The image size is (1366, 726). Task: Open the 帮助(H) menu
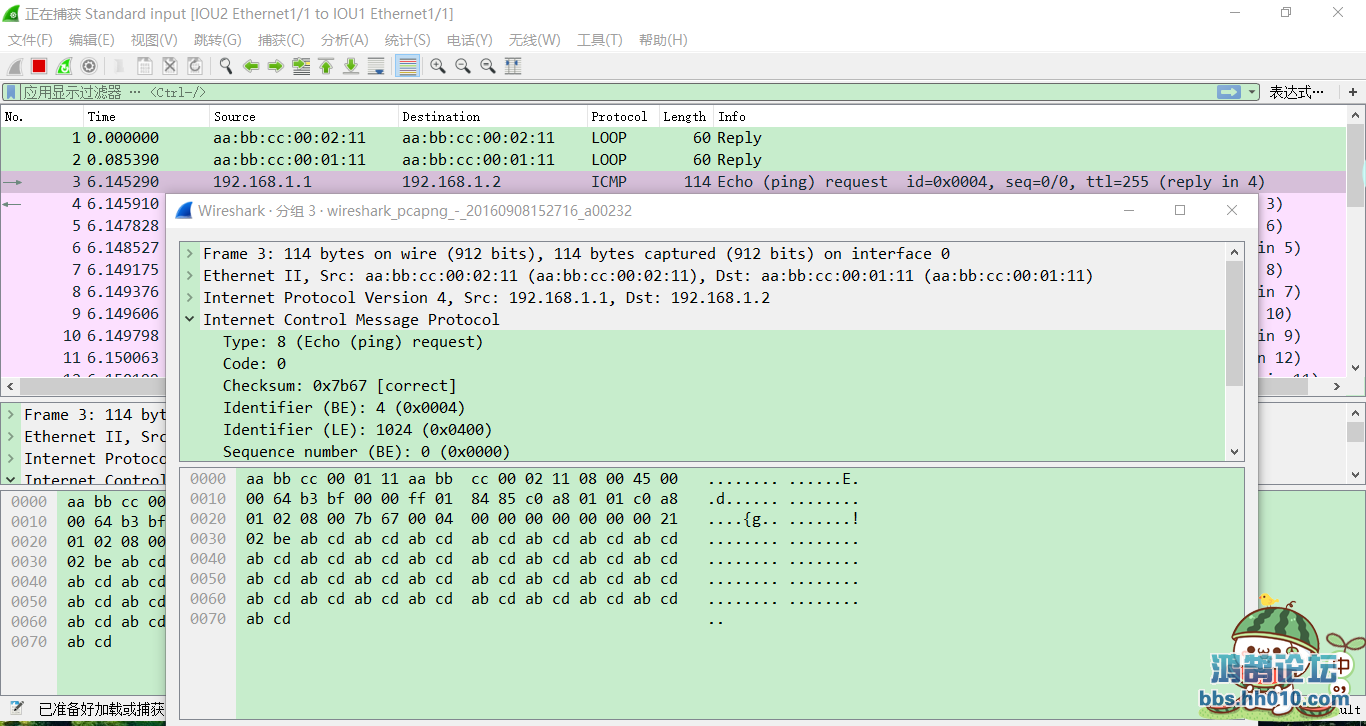click(x=663, y=40)
